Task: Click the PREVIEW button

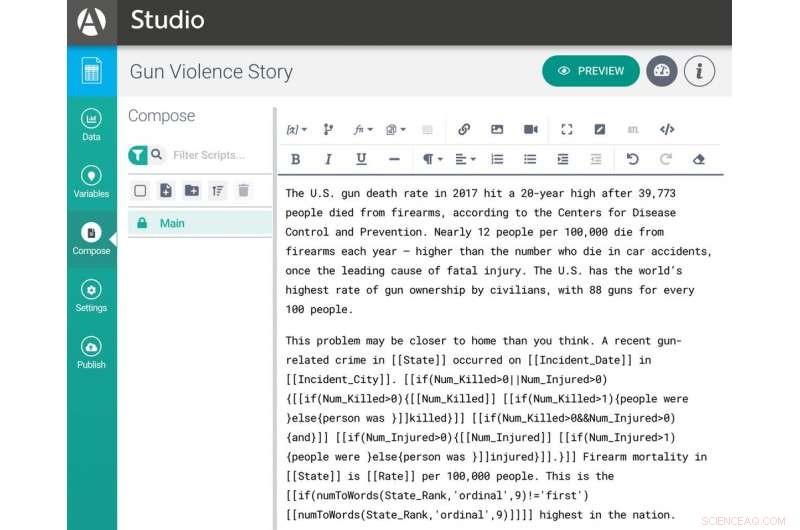Action: pos(590,71)
